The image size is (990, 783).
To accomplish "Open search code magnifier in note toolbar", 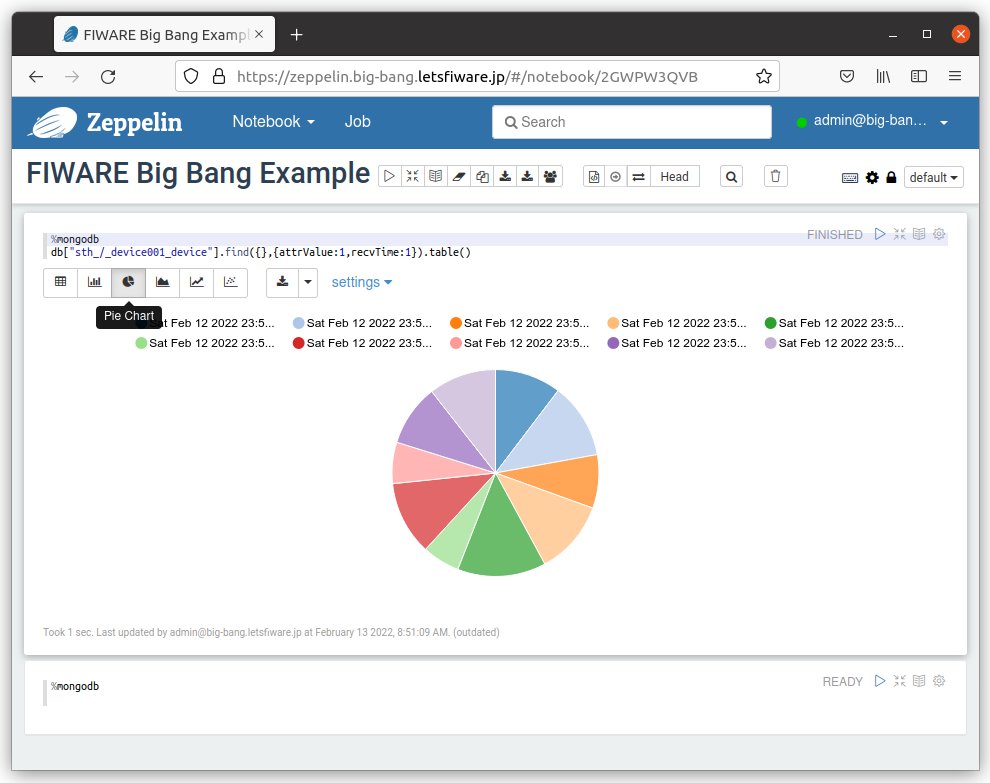I will point(731,177).
